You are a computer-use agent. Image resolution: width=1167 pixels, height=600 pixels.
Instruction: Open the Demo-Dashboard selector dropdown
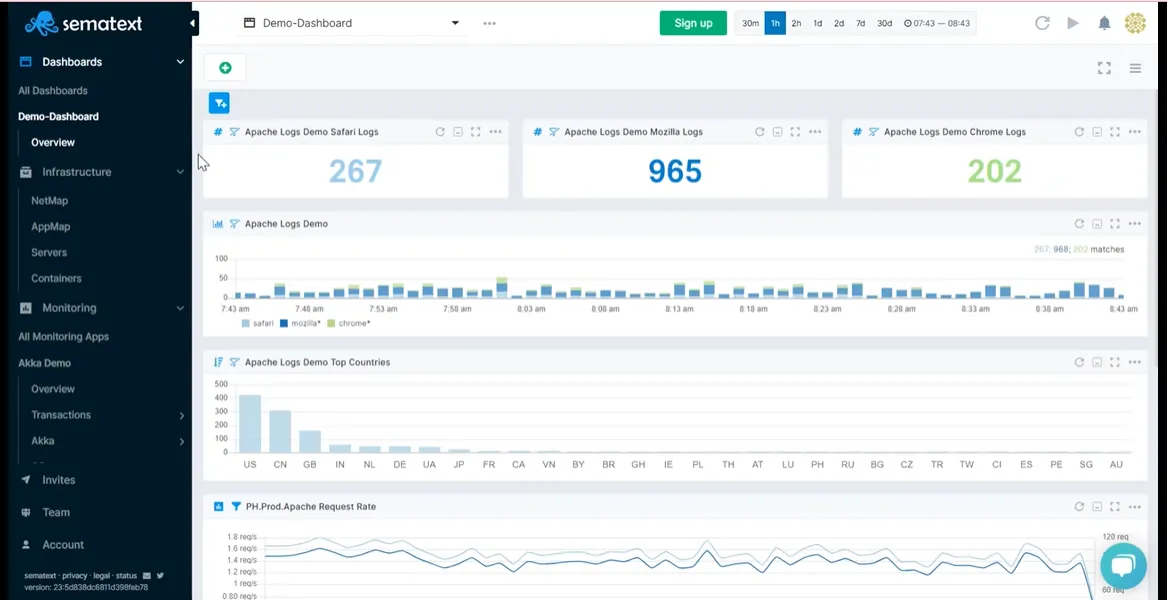pyautogui.click(x=352, y=23)
